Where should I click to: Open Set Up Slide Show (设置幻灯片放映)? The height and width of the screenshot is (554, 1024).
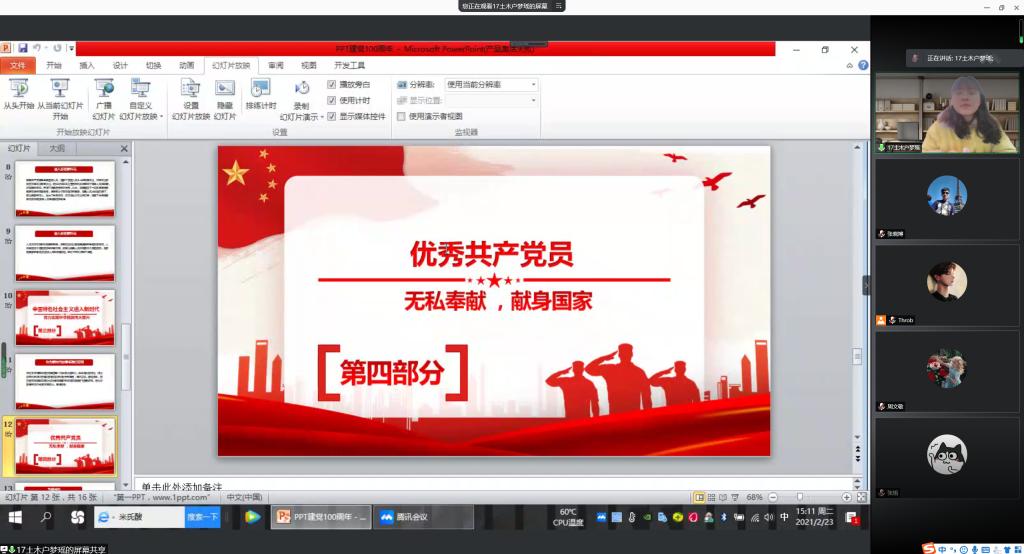190,93
